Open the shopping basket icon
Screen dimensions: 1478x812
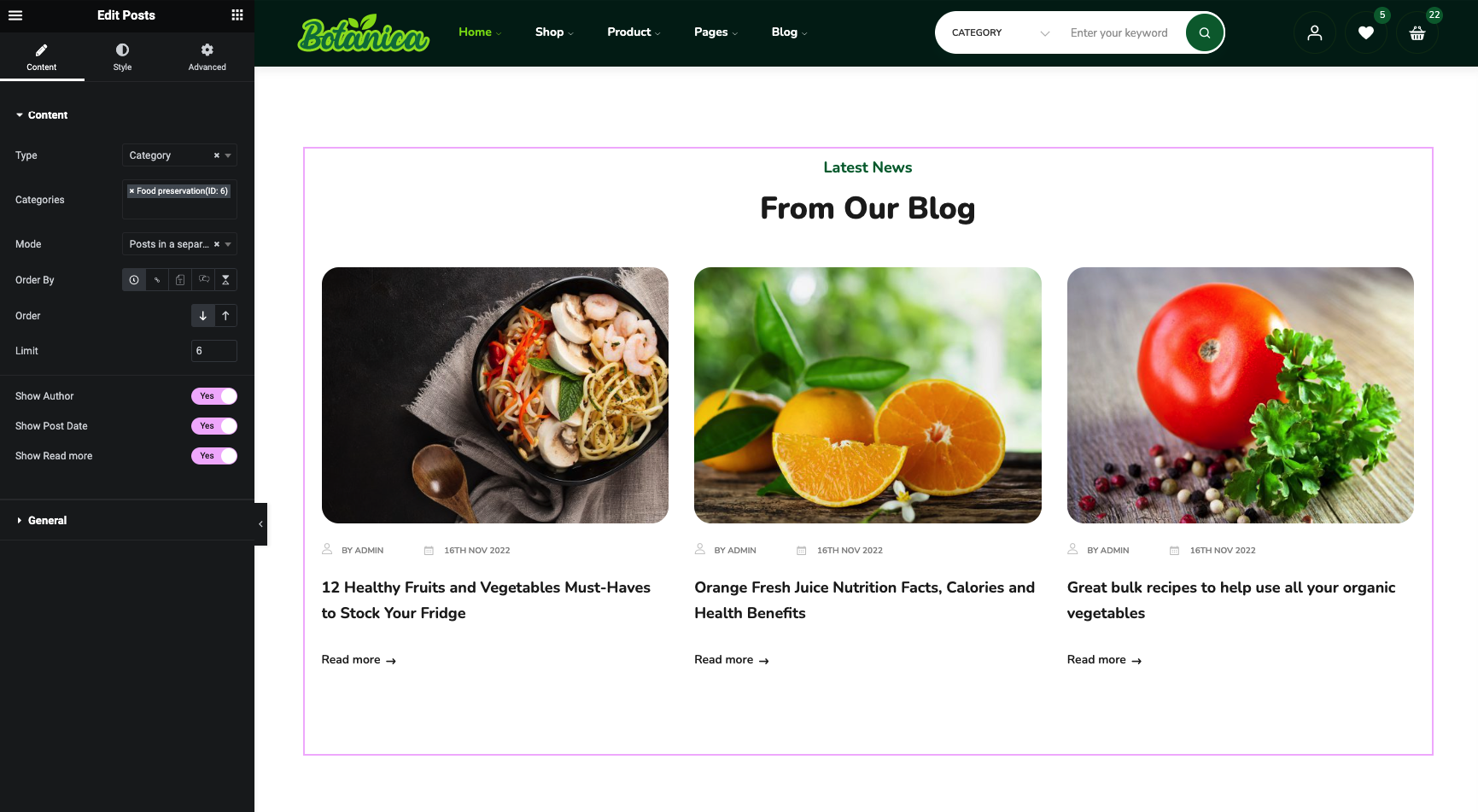(1417, 32)
